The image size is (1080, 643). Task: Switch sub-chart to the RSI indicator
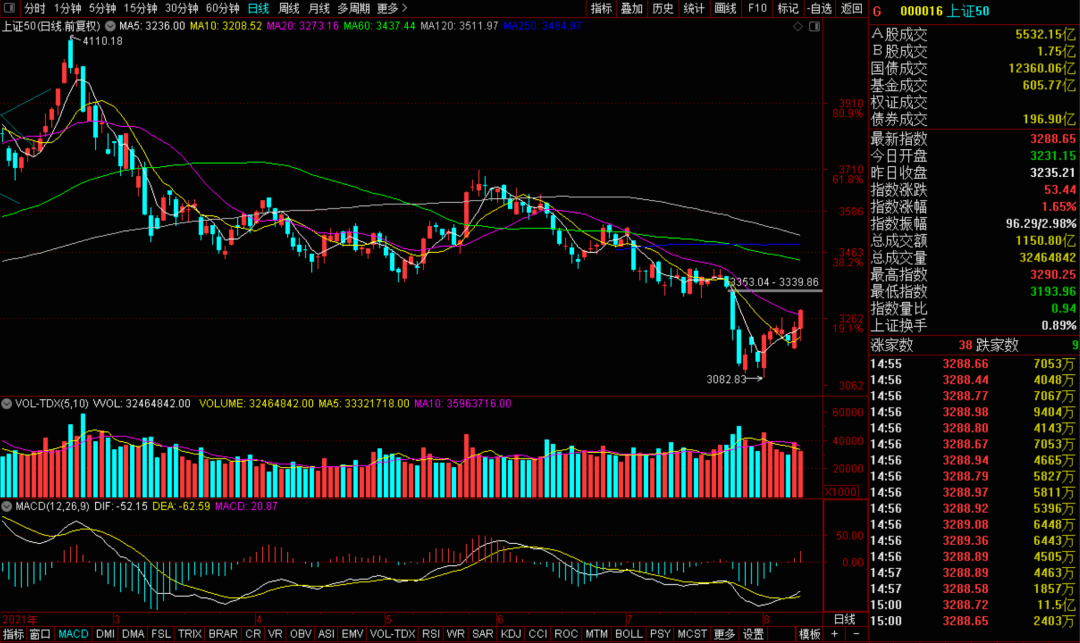[431, 634]
